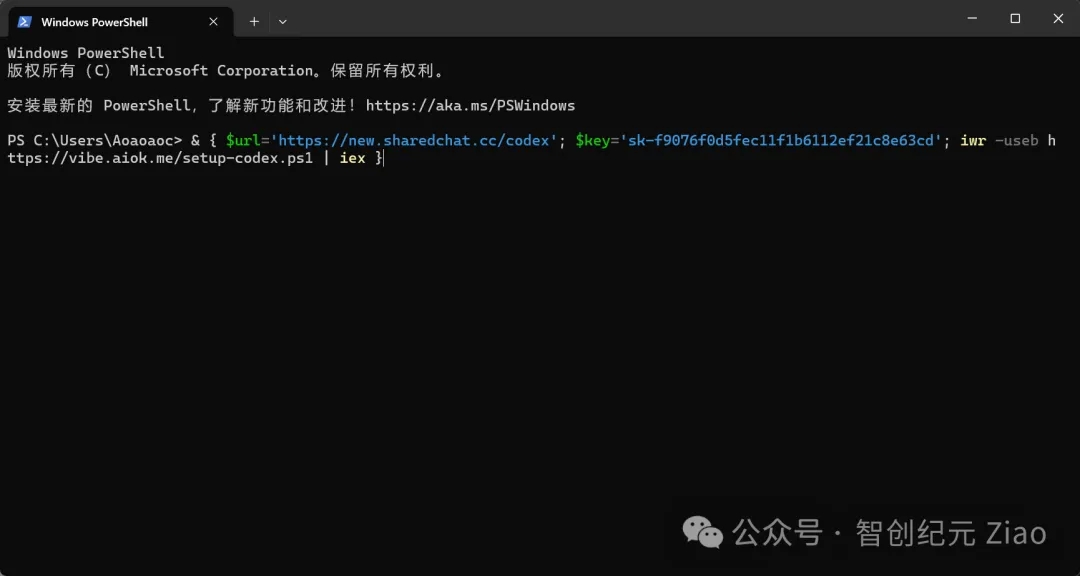
Task: Close the terminal window
Action: 1058,19
